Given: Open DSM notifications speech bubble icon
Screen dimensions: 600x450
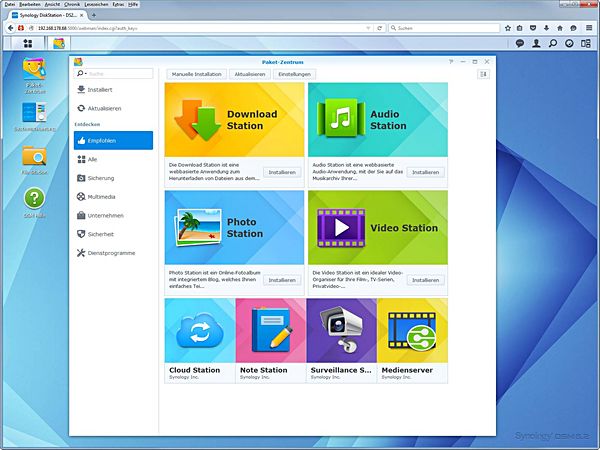Looking at the screenshot, I should click(x=520, y=43).
